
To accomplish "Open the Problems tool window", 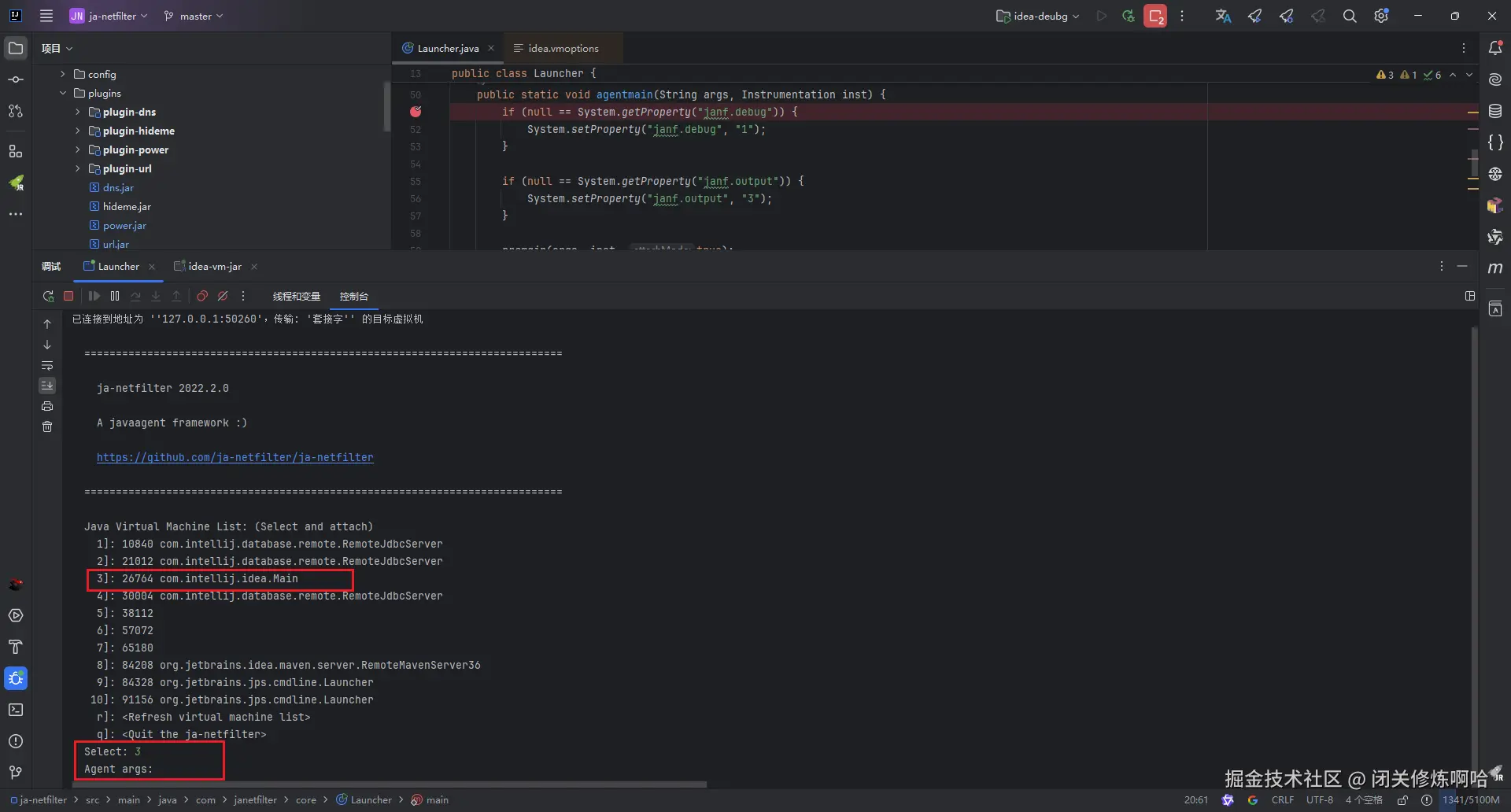I will click(x=16, y=741).
